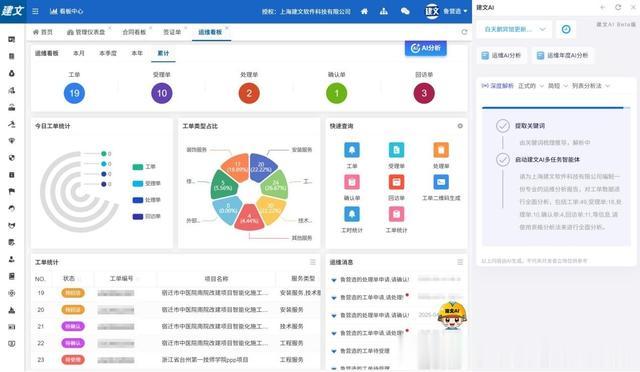640x372 pixels.
Task: Click row 23 project 浙江省台州第一技师学院ppp项目
Action: click(205, 360)
